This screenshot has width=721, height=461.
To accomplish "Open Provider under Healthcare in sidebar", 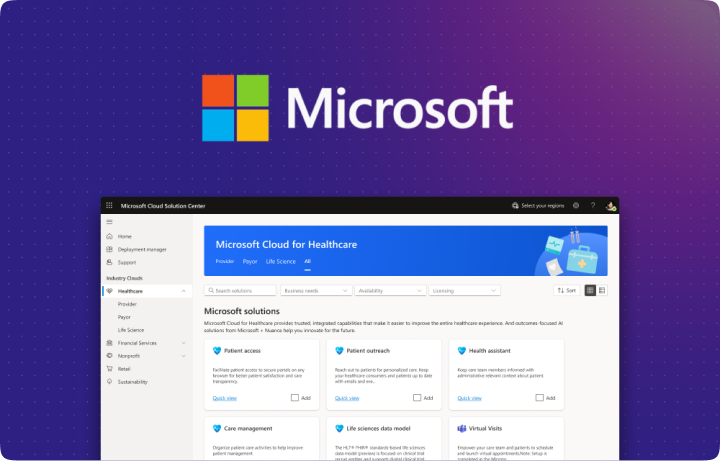I will point(127,304).
